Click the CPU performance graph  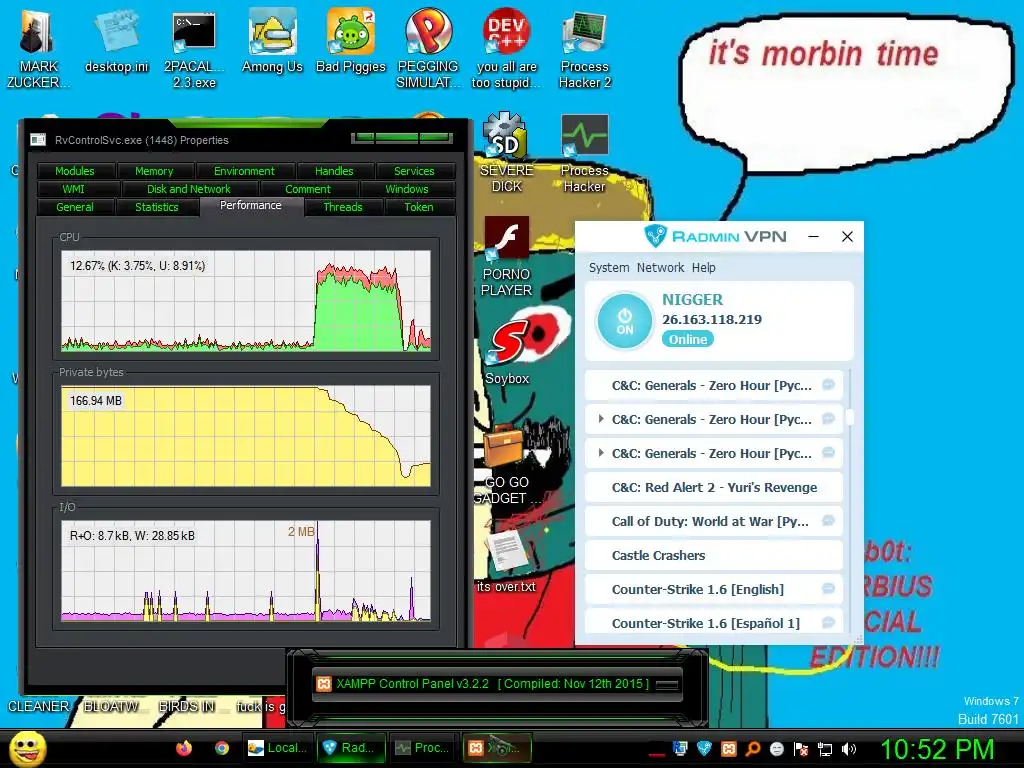click(246, 301)
